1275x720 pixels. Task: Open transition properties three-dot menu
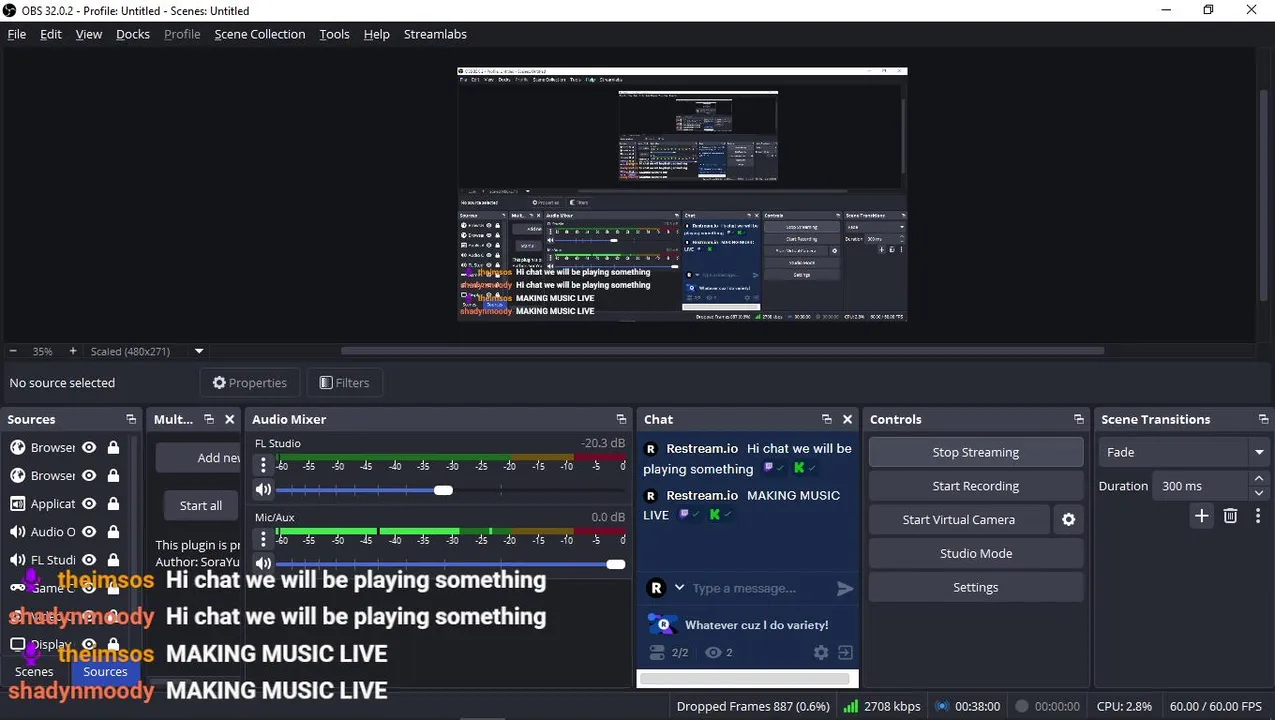(x=1258, y=516)
